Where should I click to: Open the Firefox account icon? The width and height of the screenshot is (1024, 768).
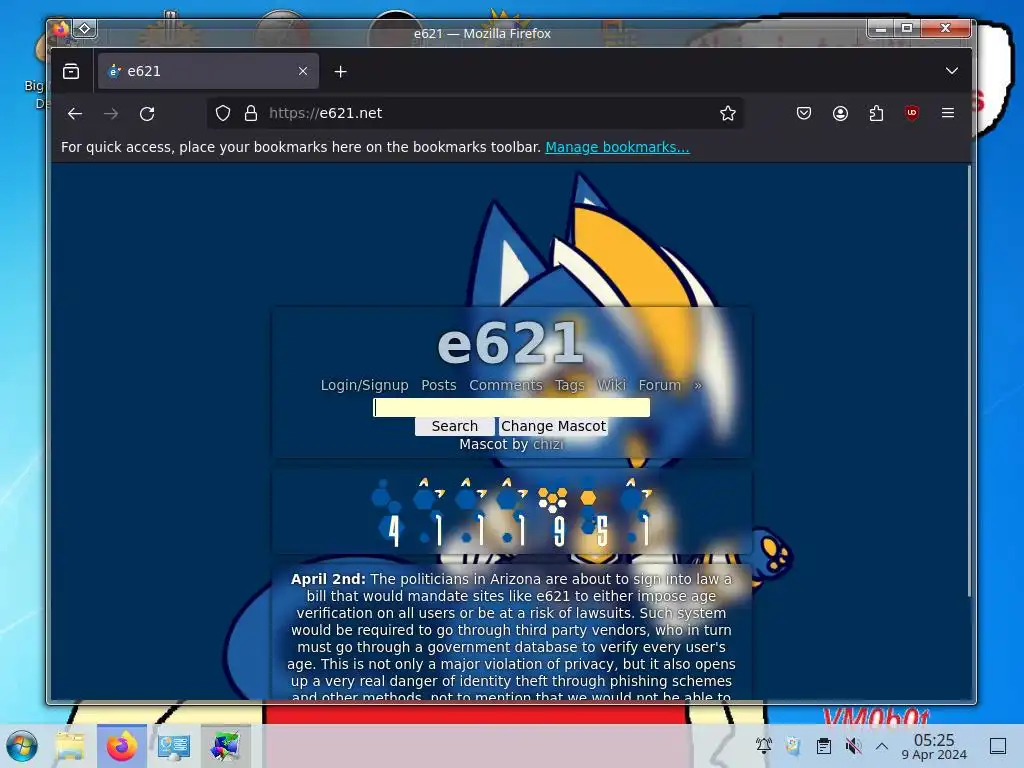pyautogui.click(x=840, y=113)
